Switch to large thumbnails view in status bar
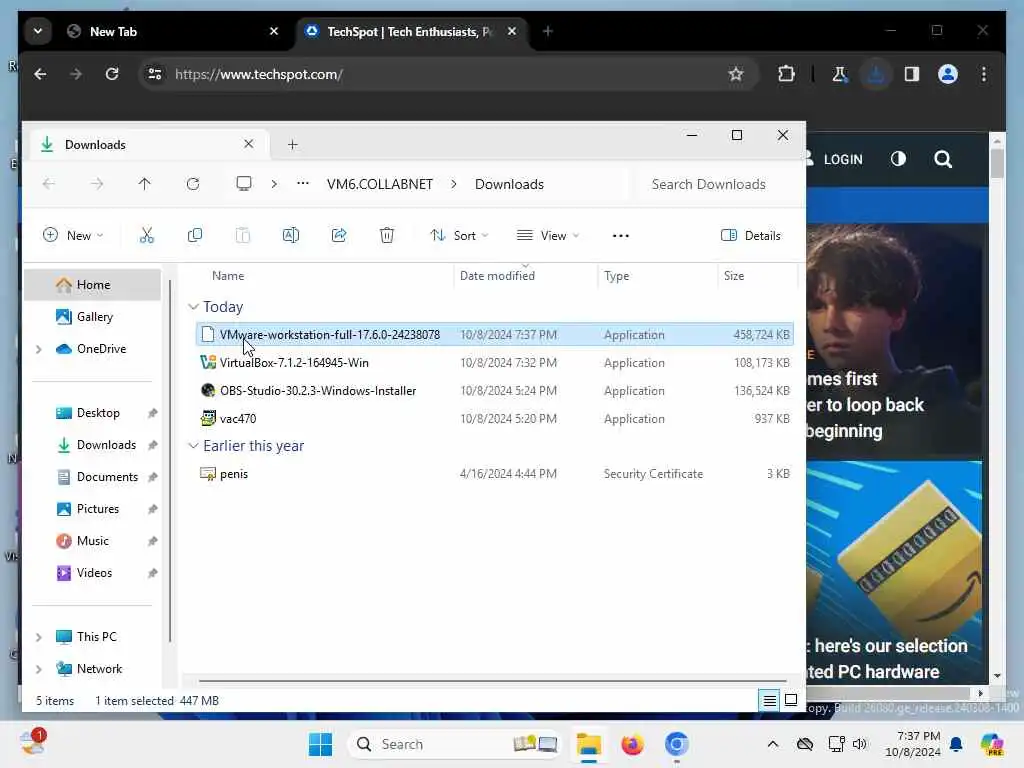The width and height of the screenshot is (1024, 768). tap(791, 701)
